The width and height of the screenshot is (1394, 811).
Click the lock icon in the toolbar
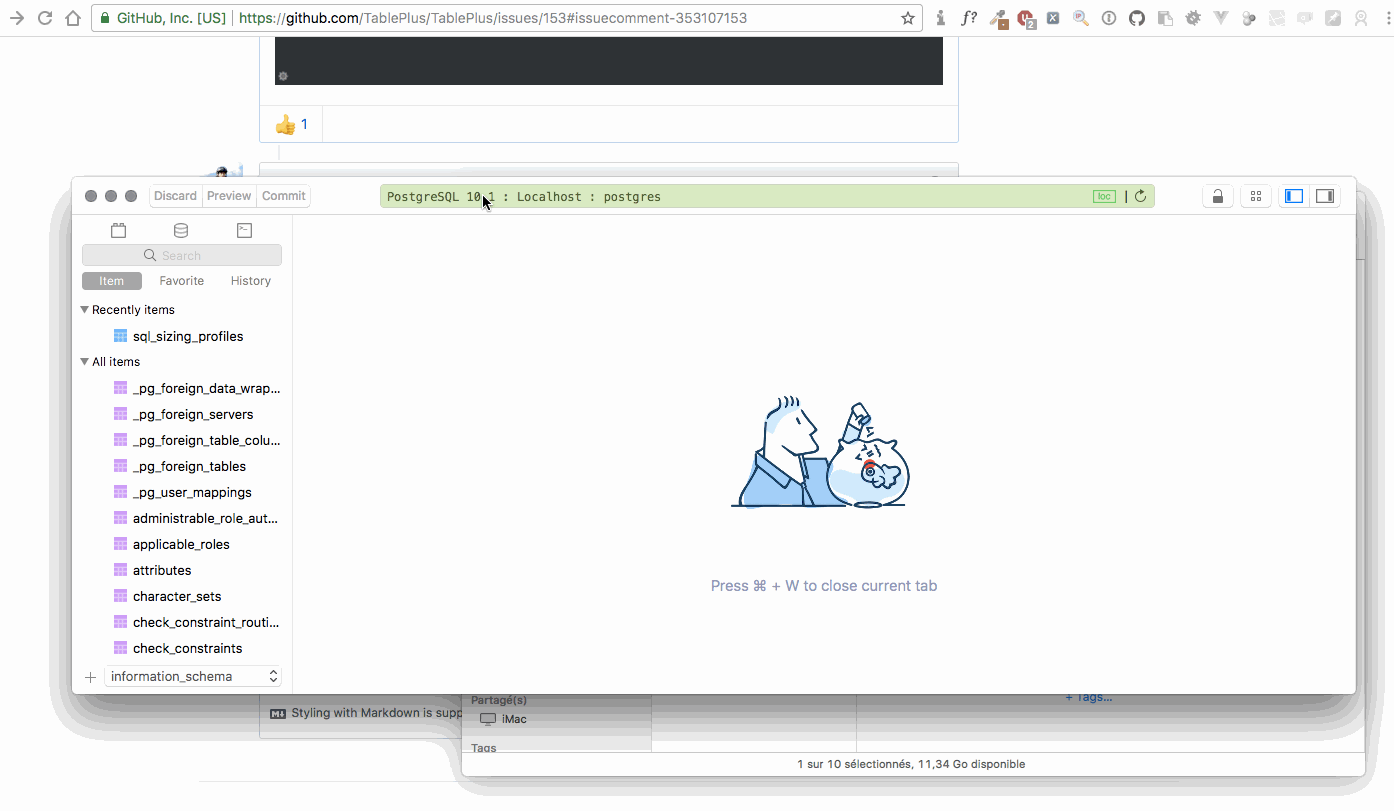click(1217, 196)
